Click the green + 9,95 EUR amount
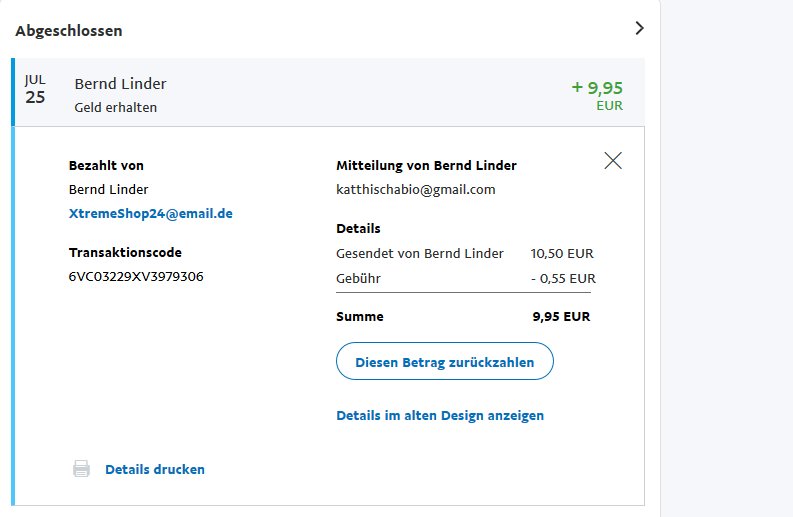Image resolution: width=793 pixels, height=517 pixels. tap(597, 88)
